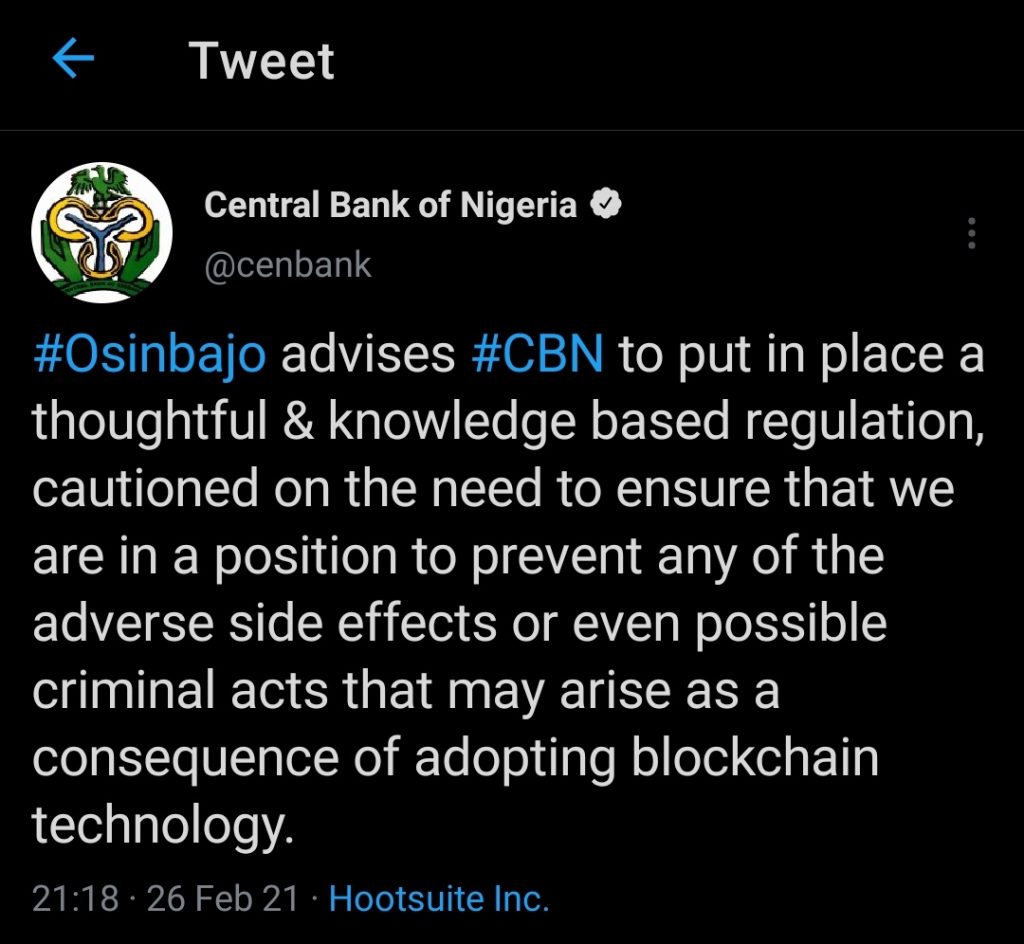Click the Central Bank of Nigeria account name
This screenshot has width=1024, height=944.
click(x=390, y=205)
